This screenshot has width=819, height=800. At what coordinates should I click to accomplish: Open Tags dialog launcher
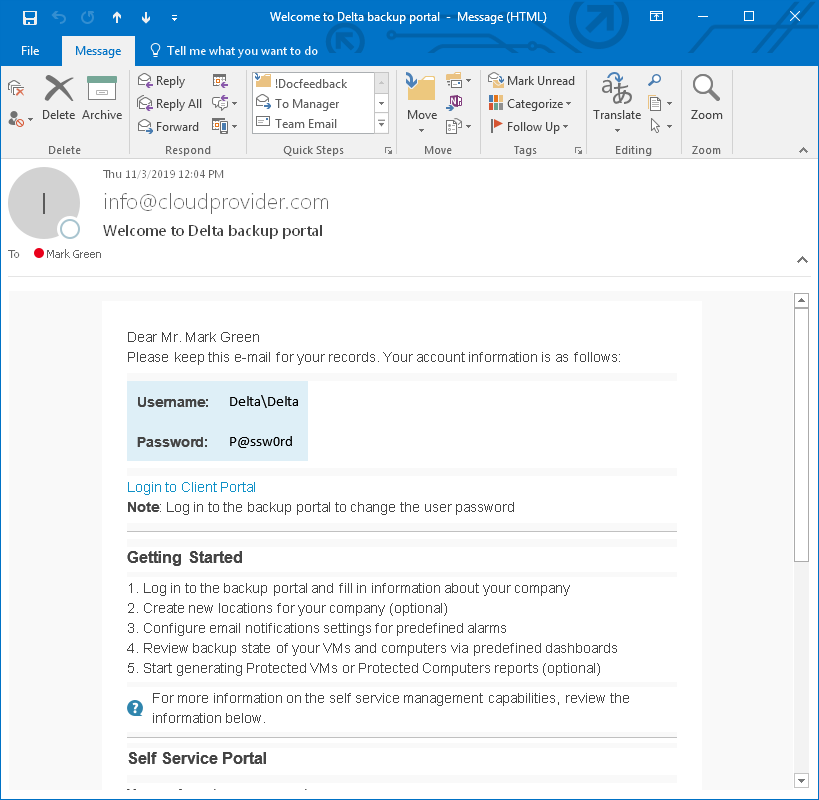tap(578, 150)
